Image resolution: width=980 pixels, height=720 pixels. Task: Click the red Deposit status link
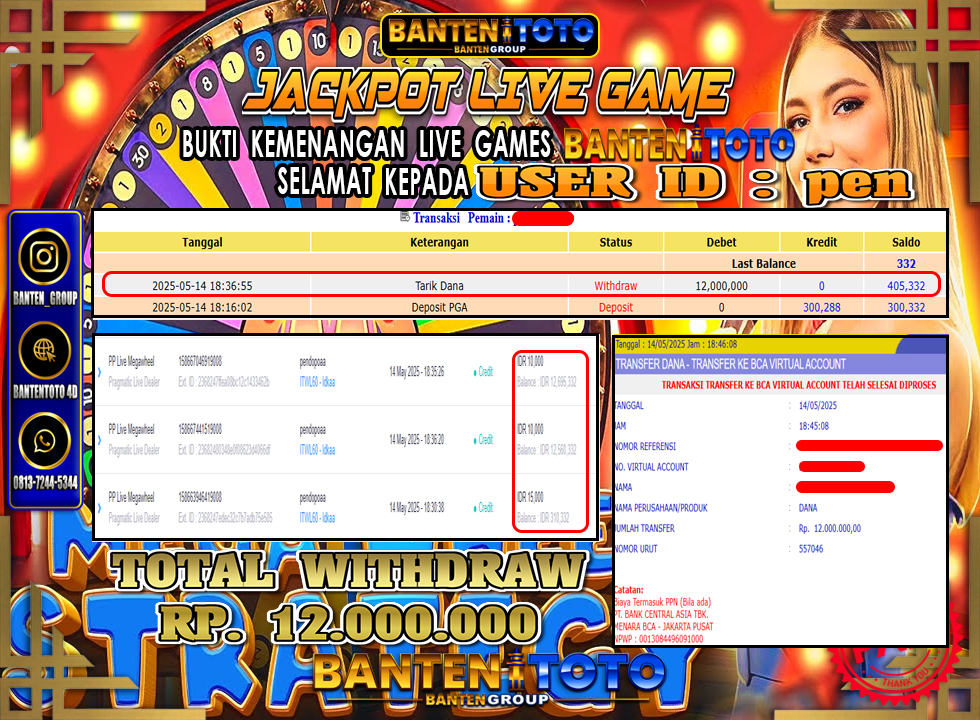[x=615, y=307]
